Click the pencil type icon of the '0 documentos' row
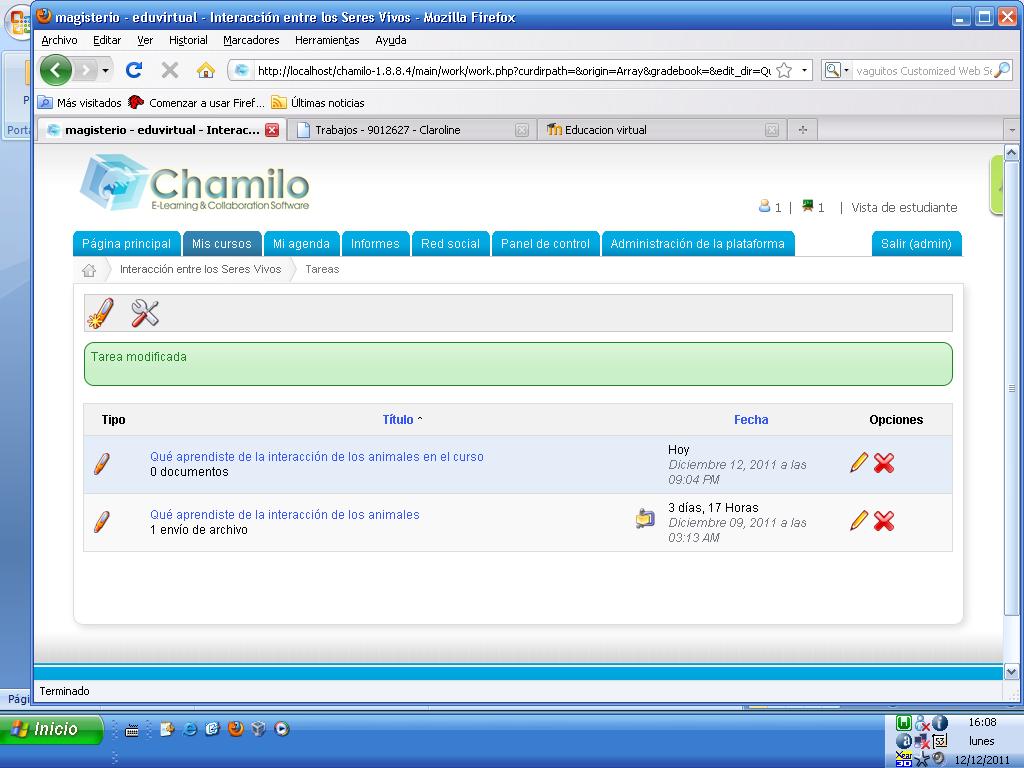1024x768 pixels. click(x=102, y=464)
